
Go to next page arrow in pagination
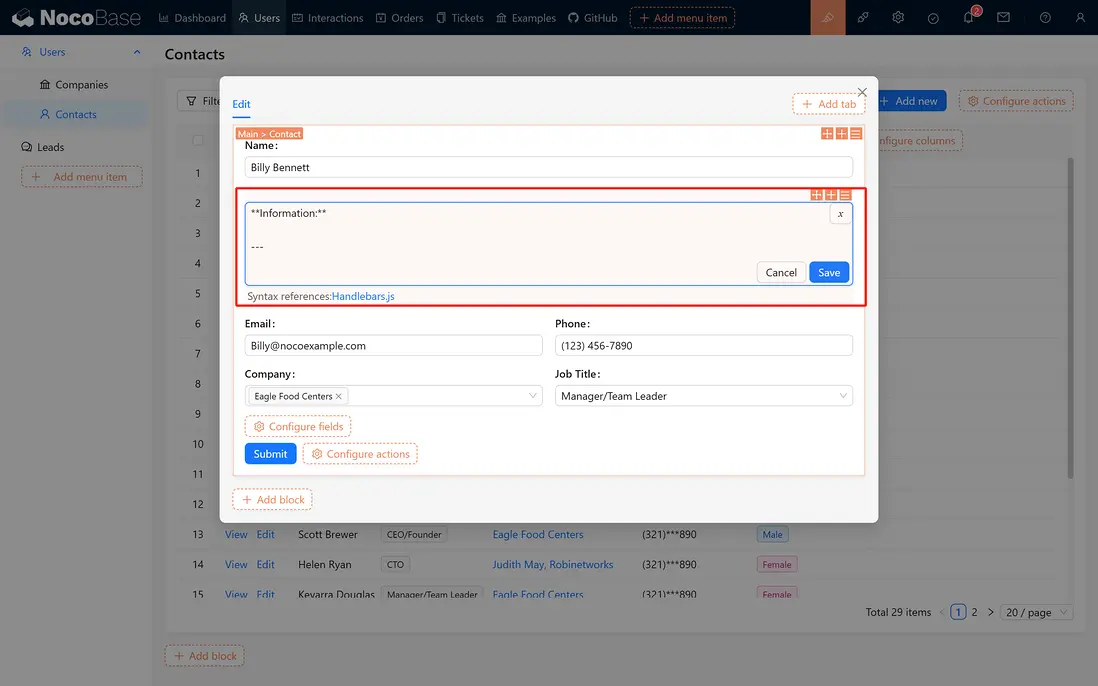[x=990, y=612]
